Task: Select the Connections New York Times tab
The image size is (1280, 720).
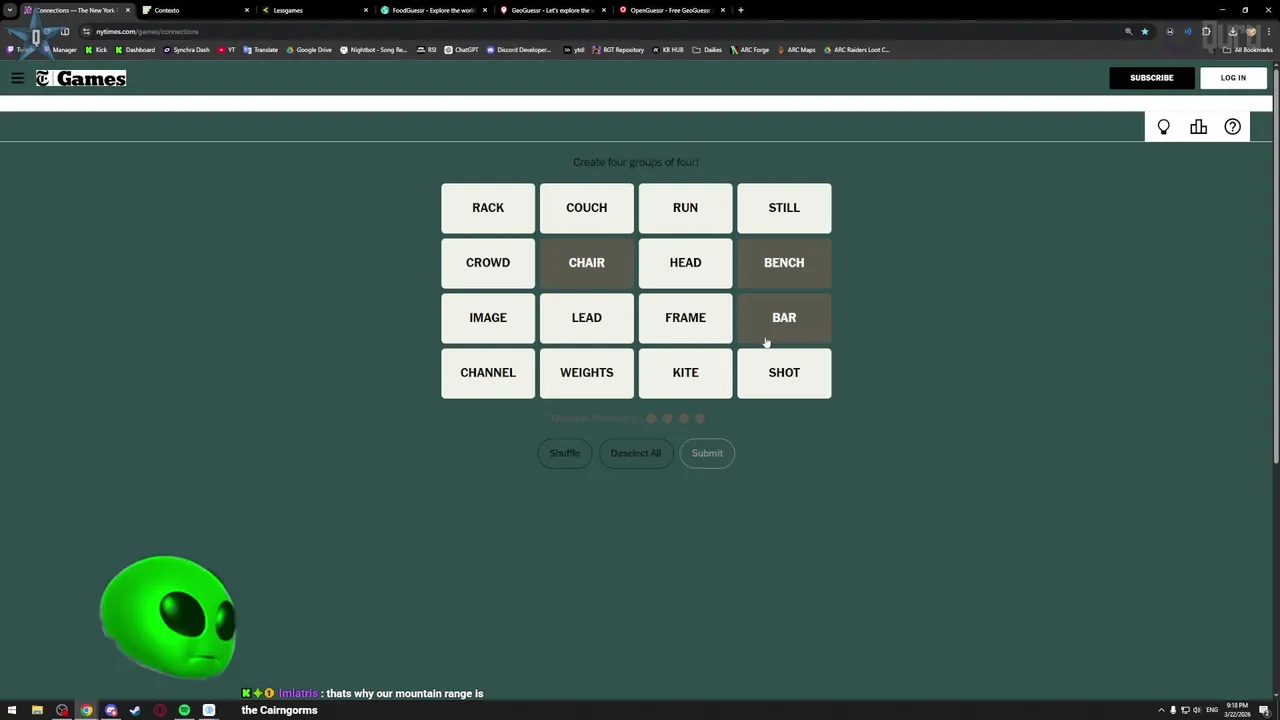Action: (76, 10)
